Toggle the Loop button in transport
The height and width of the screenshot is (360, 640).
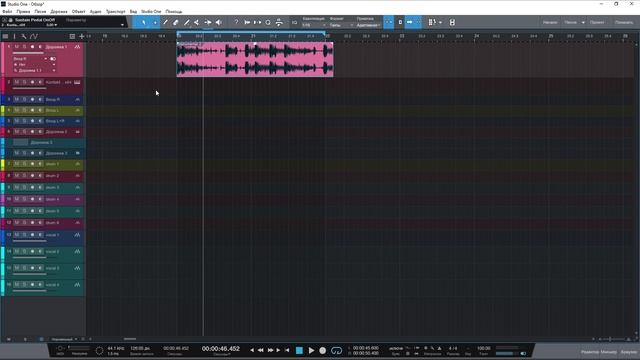[337, 350]
